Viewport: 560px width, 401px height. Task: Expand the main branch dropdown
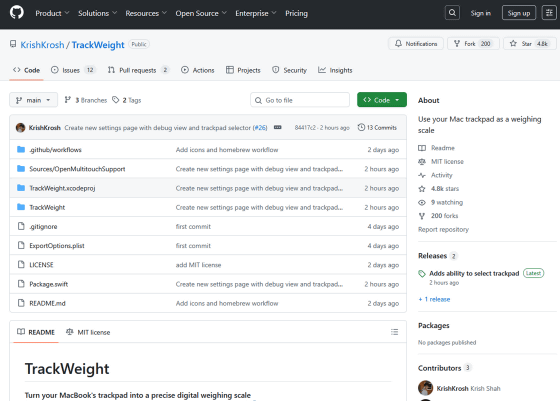click(x=33, y=100)
